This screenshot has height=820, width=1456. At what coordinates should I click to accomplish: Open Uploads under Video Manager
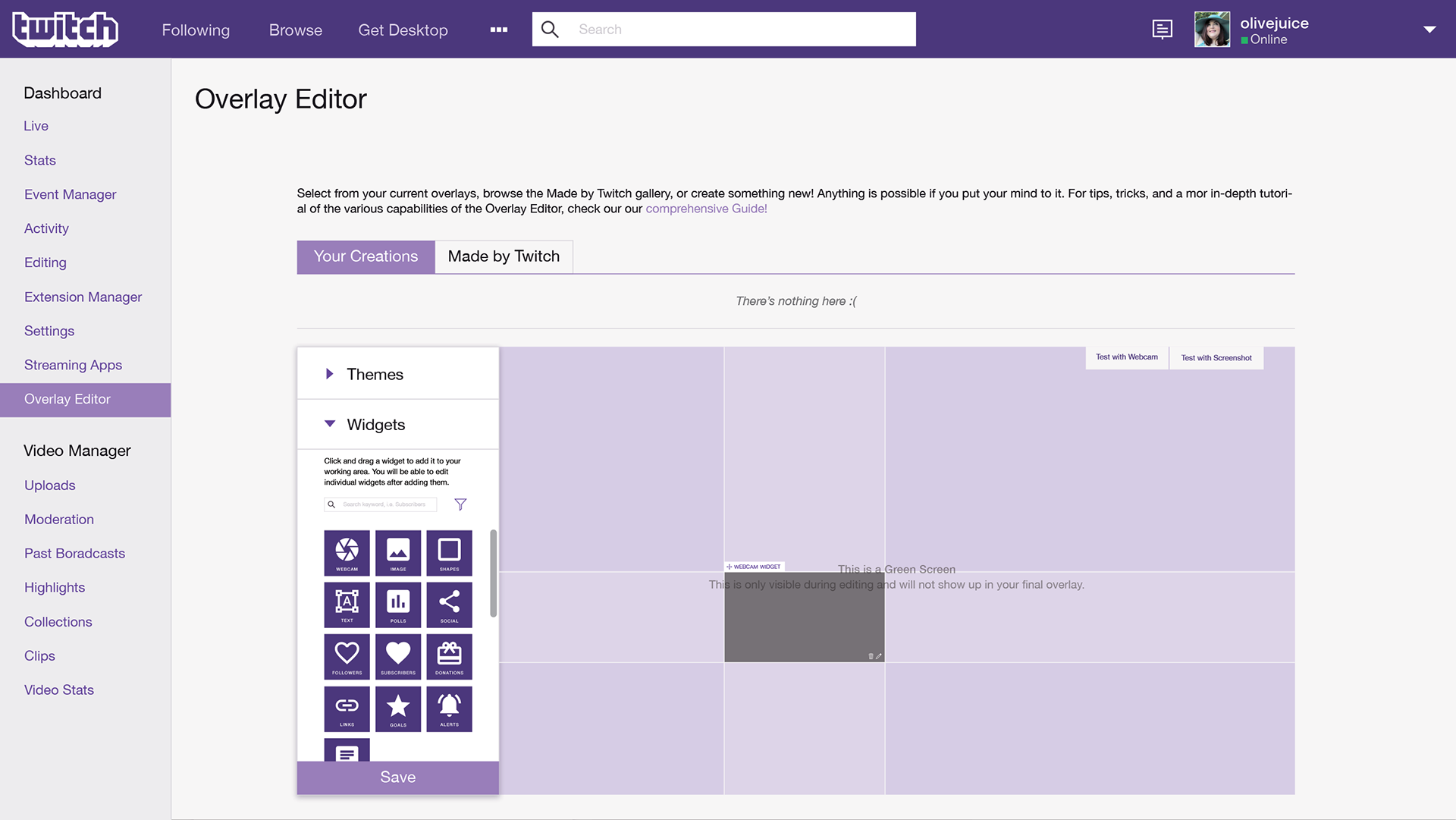pyautogui.click(x=49, y=485)
